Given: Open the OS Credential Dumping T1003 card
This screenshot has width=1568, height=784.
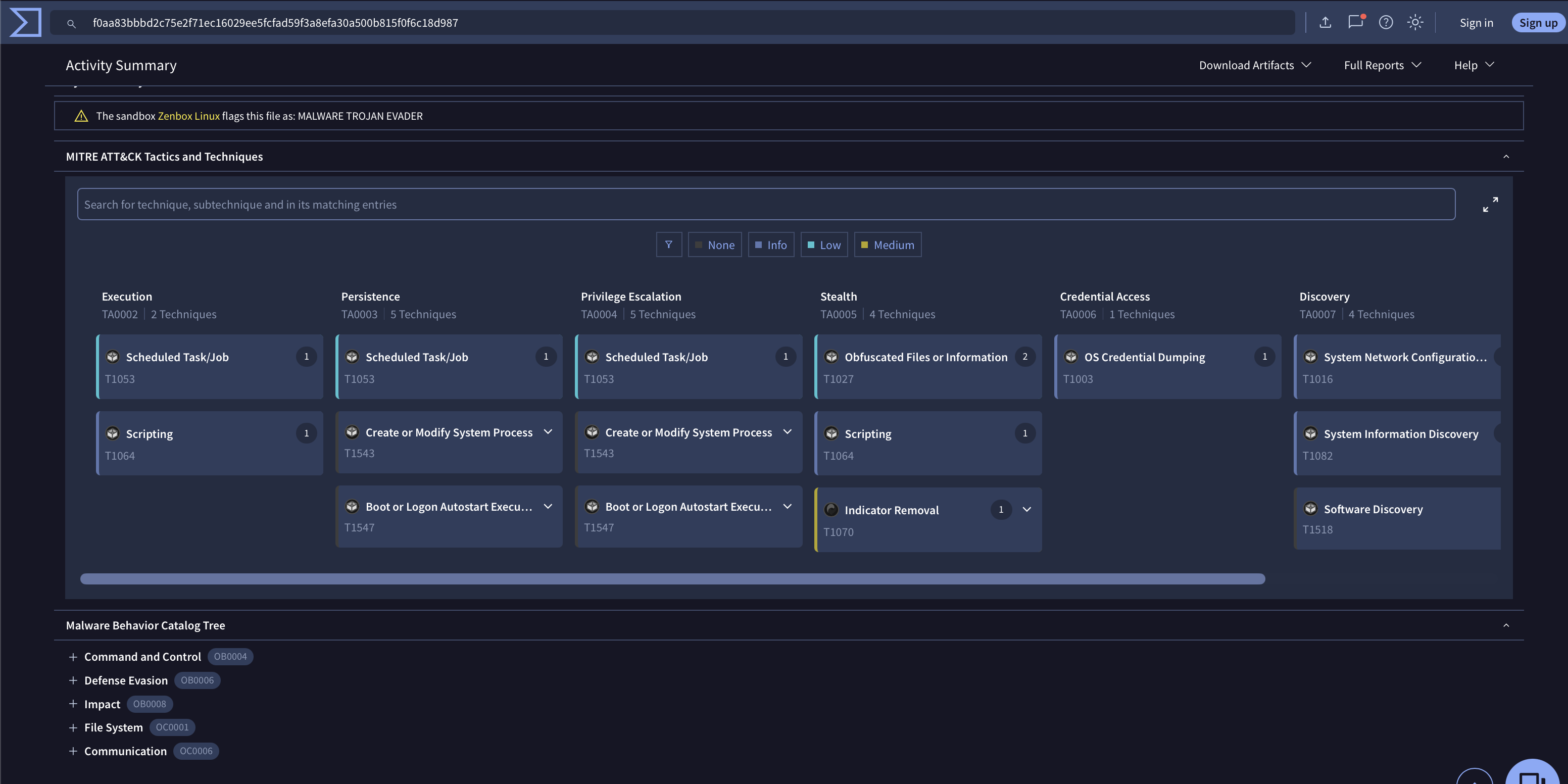Looking at the screenshot, I should click(1168, 366).
